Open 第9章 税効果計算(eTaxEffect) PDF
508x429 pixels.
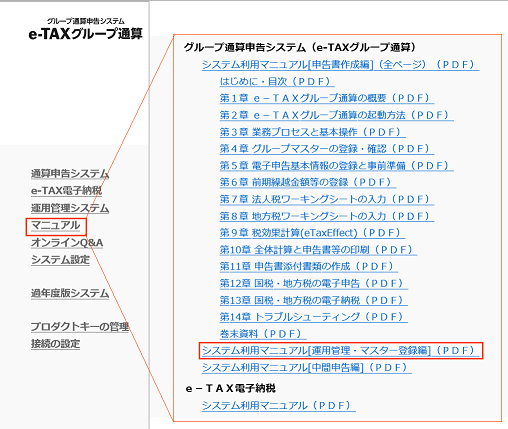(312, 233)
